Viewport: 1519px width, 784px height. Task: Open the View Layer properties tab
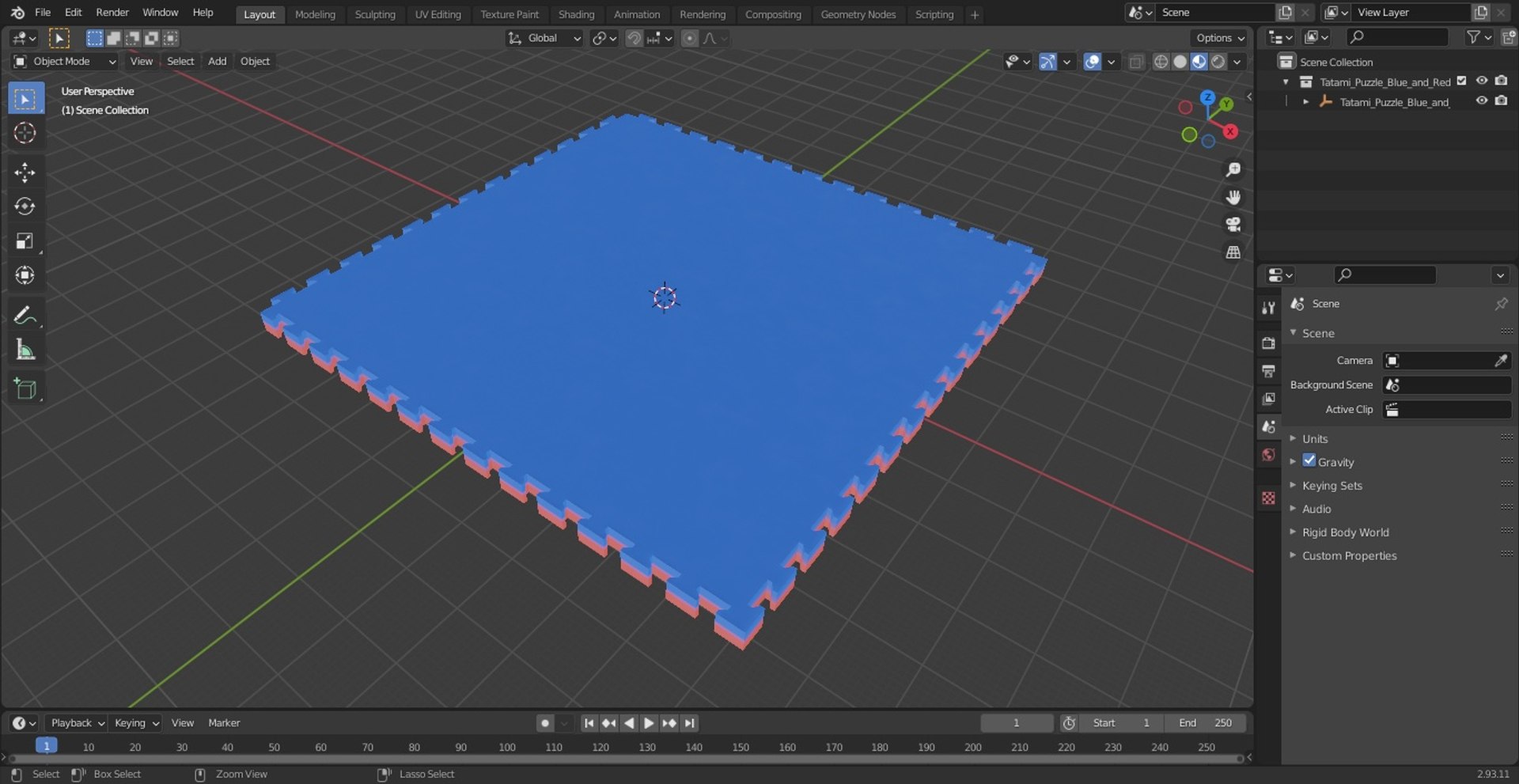pyautogui.click(x=1269, y=399)
